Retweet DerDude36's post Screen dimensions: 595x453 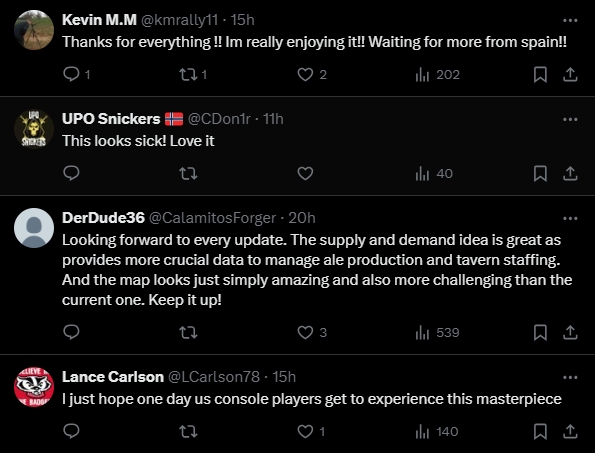point(188,332)
